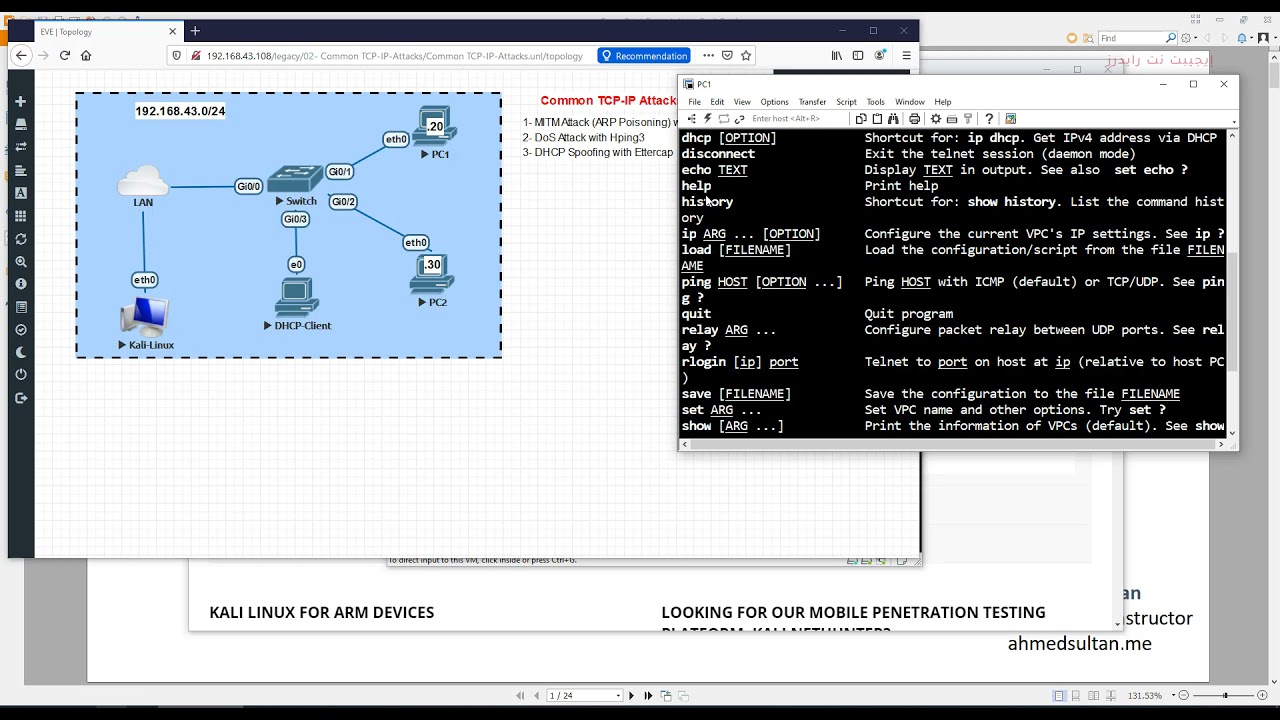Open the Networks icon in EVE sidebar
Viewport: 1280px width, 720px height.
[x=20, y=148]
